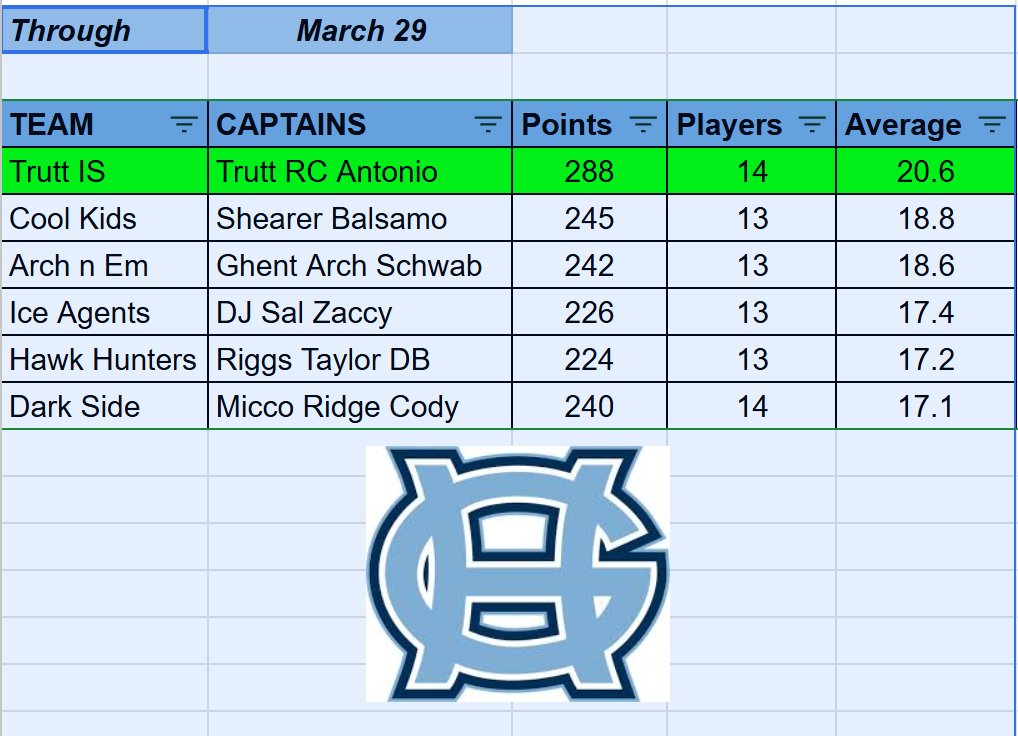Select the Through cell
The height and width of the screenshot is (736, 1018).
coord(105,30)
